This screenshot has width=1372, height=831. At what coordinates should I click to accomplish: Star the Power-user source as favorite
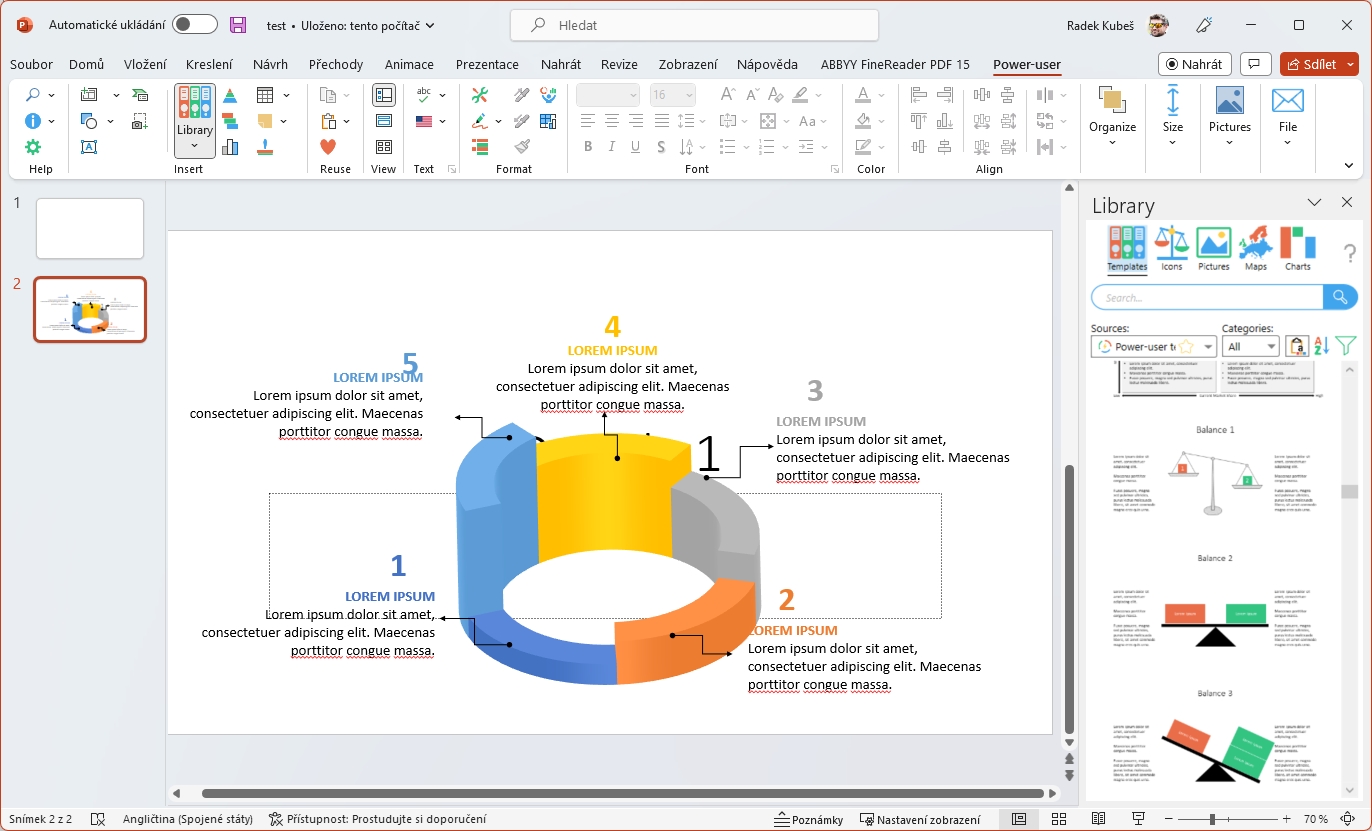tap(1186, 346)
